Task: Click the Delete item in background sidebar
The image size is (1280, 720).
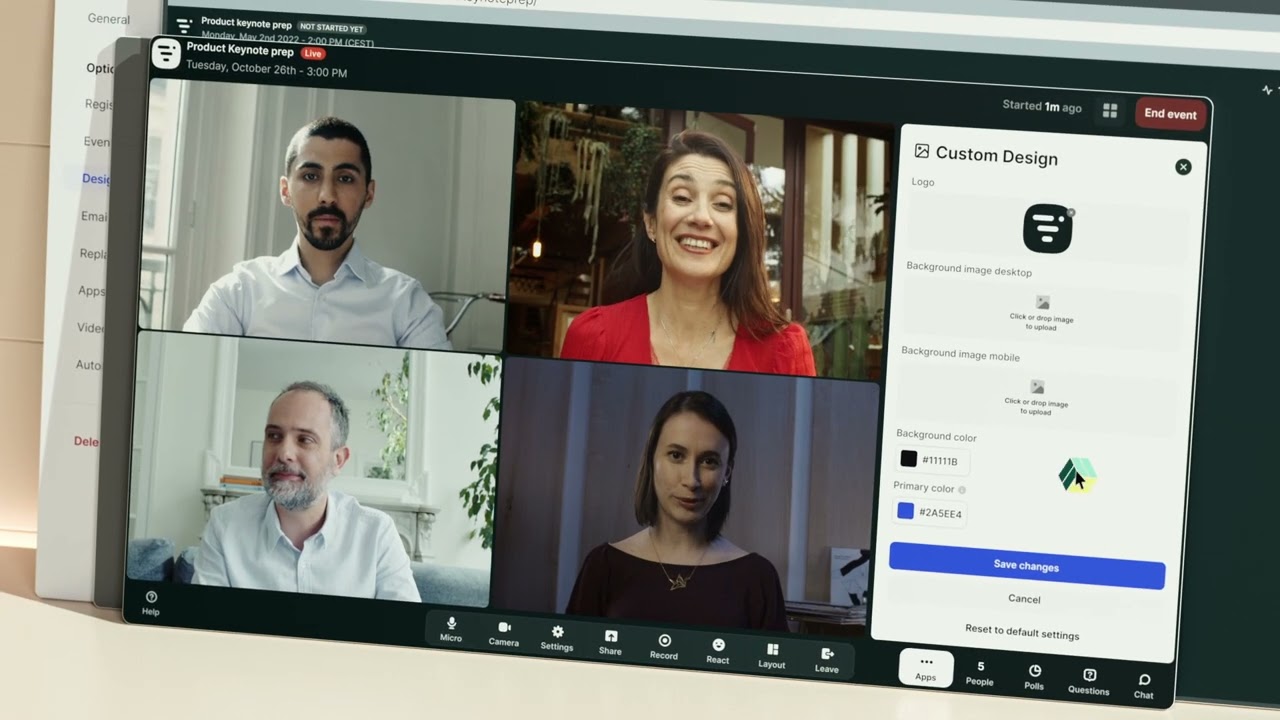Action: 86,441
